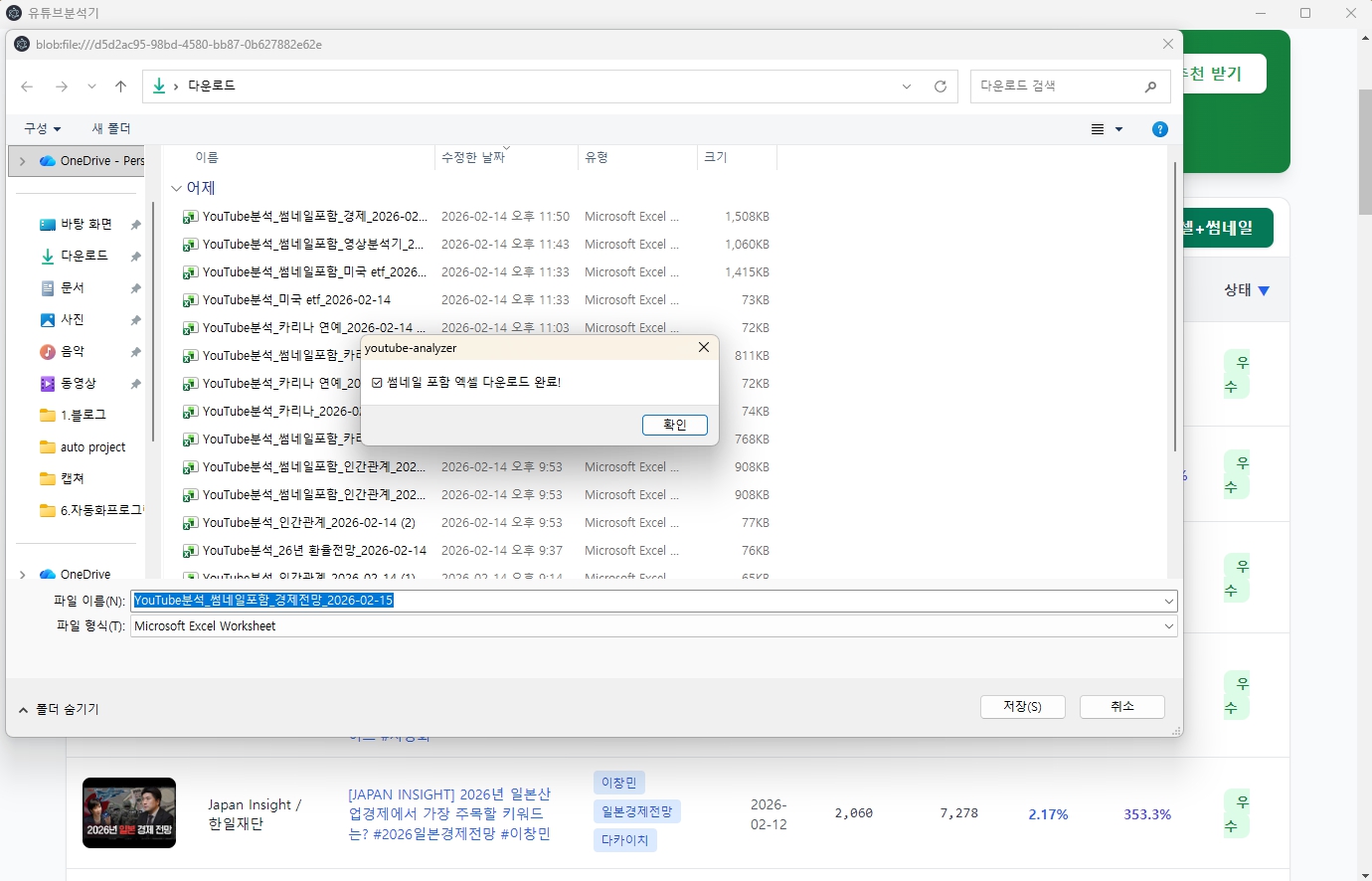Click 새 폴더 in toolbar

111,128
